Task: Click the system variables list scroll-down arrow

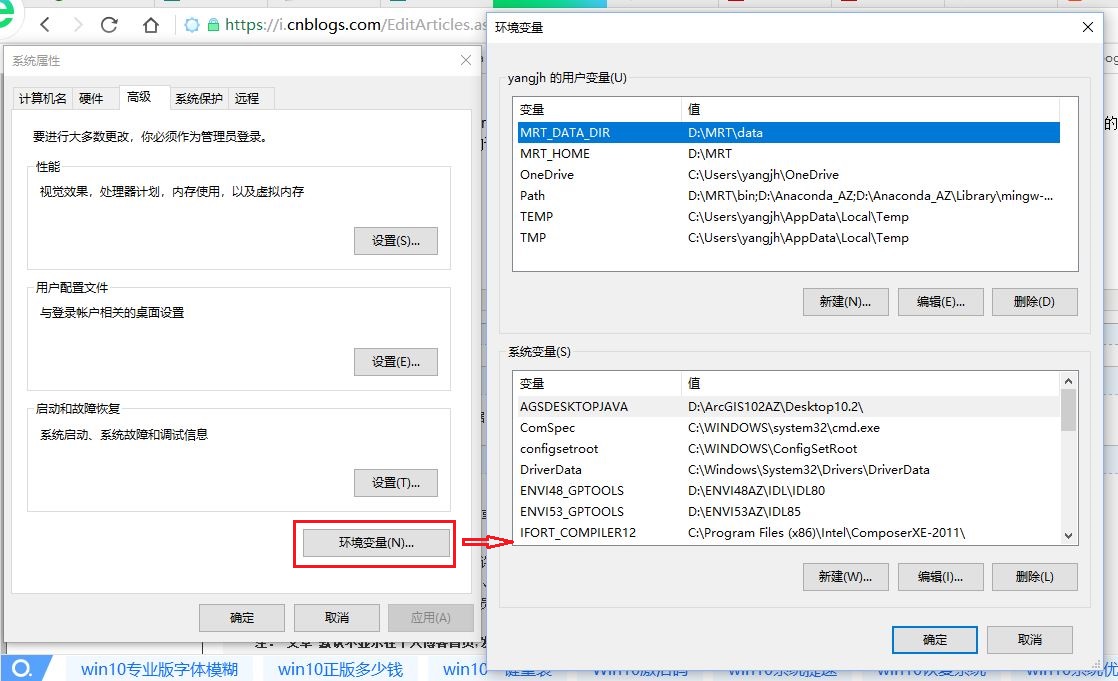Action: tap(1068, 536)
